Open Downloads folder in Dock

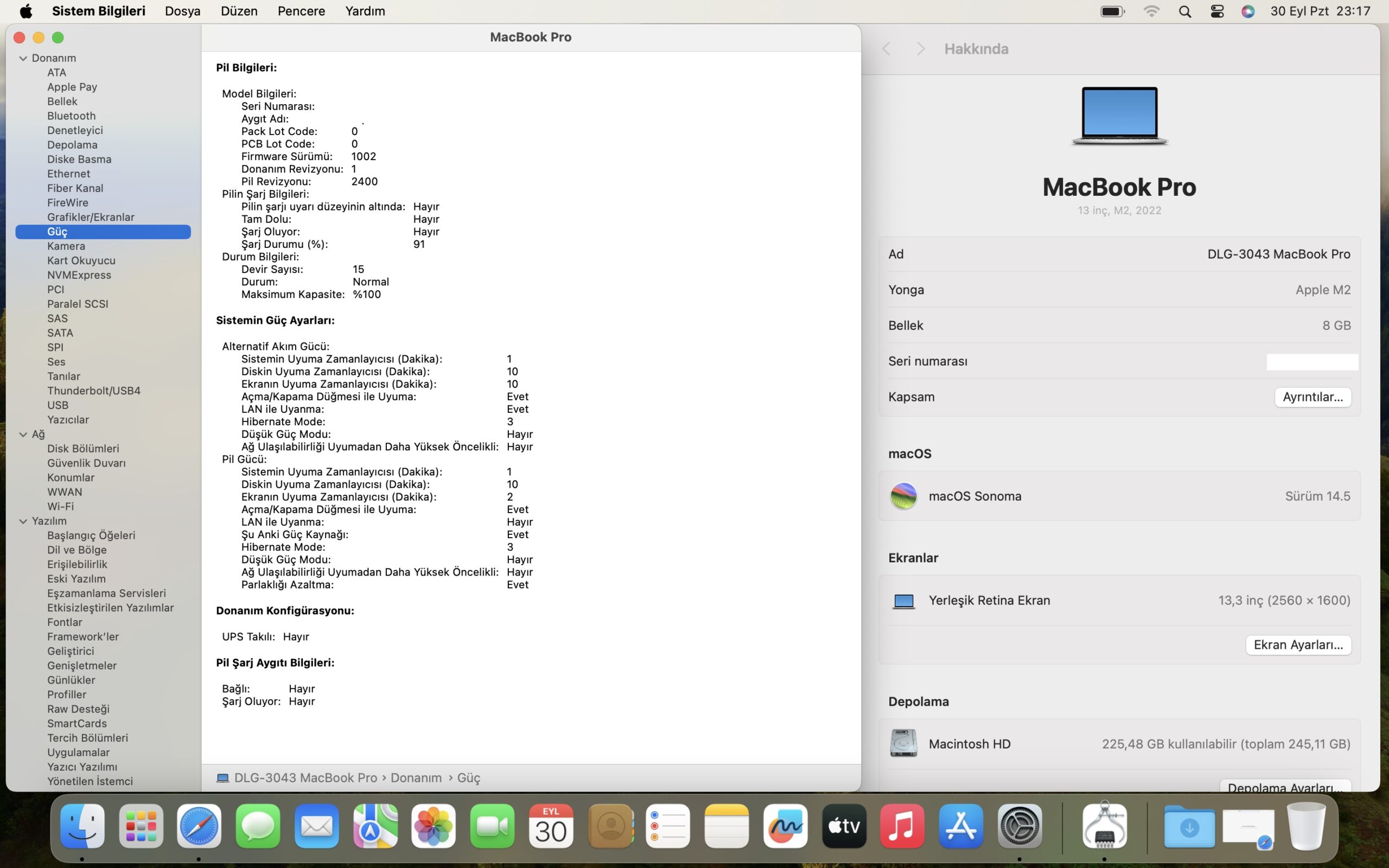pos(1190,826)
